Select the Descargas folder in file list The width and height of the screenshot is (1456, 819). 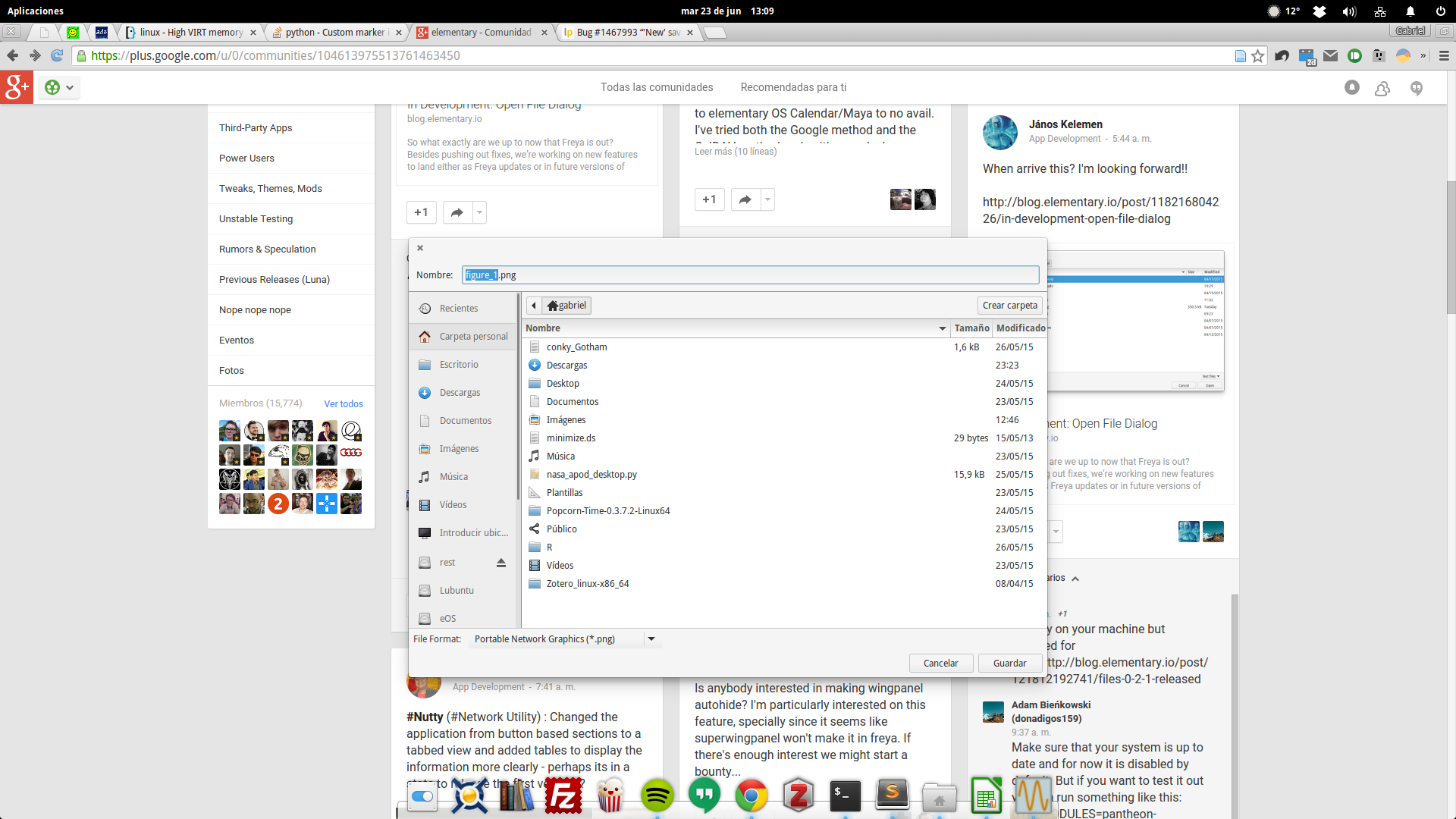[785, 366]
